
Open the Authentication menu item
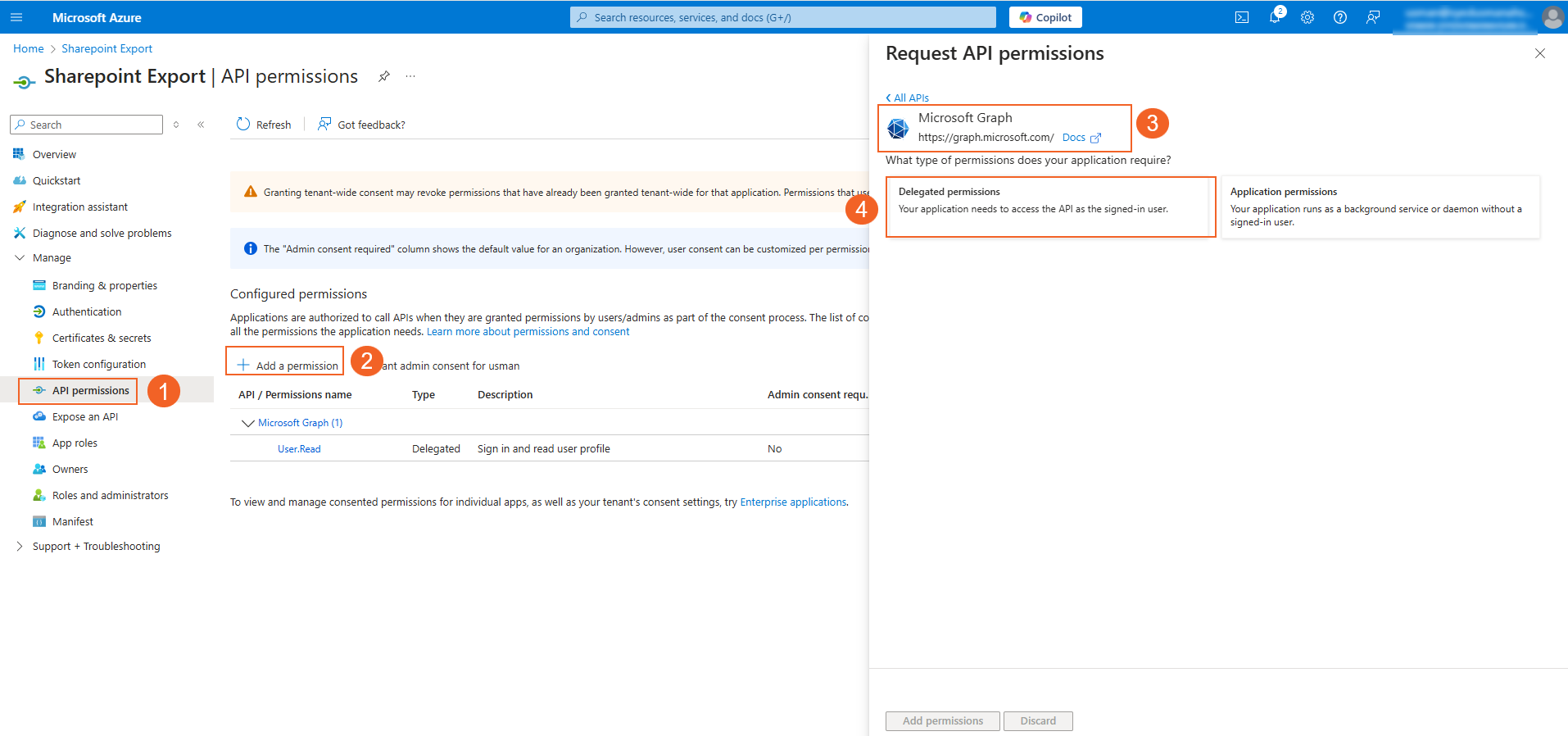87,311
